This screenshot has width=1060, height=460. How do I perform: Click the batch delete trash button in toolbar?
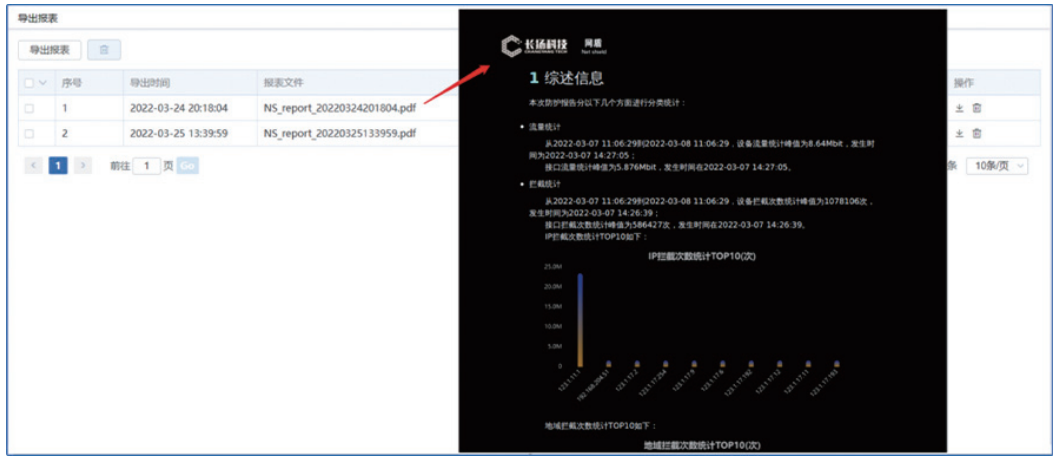104,50
